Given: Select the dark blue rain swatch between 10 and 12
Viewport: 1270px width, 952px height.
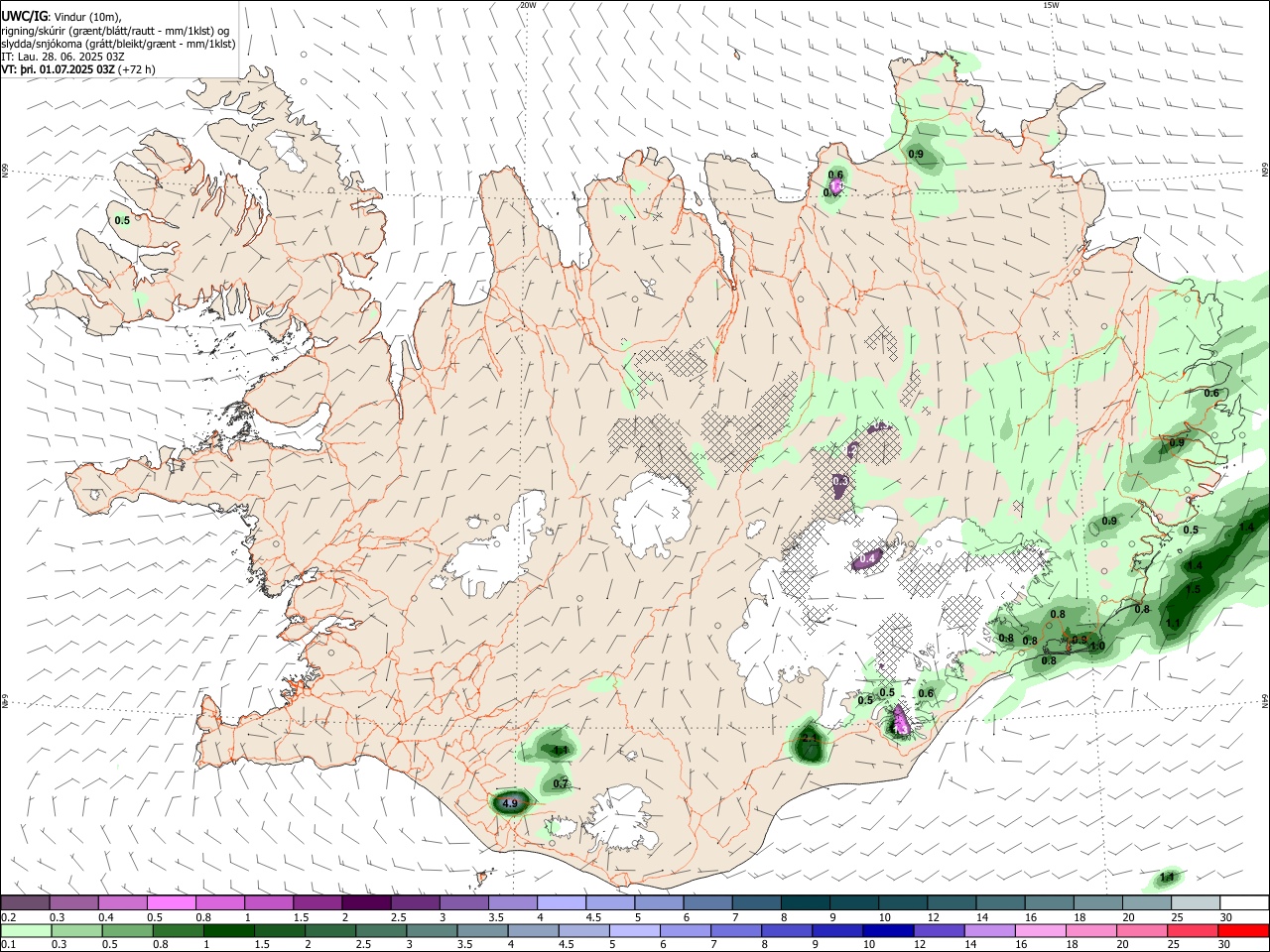Looking at the screenshot, I should pyautogui.click(x=887, y=930).
